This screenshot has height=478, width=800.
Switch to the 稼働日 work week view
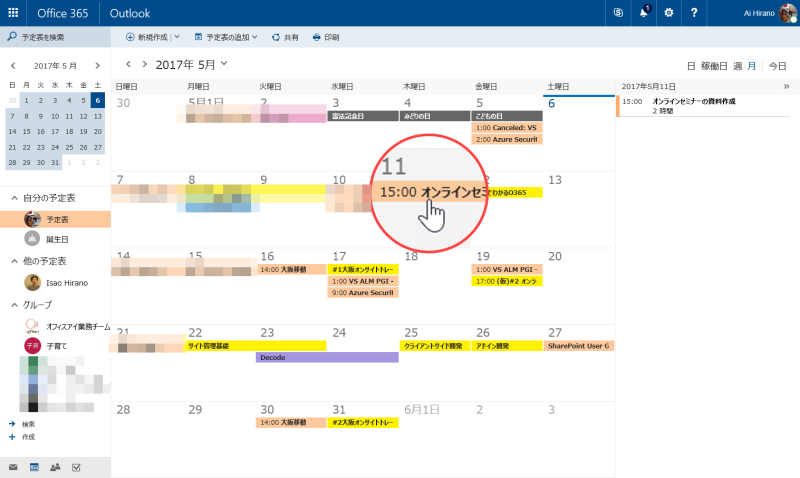click(714, 66)
